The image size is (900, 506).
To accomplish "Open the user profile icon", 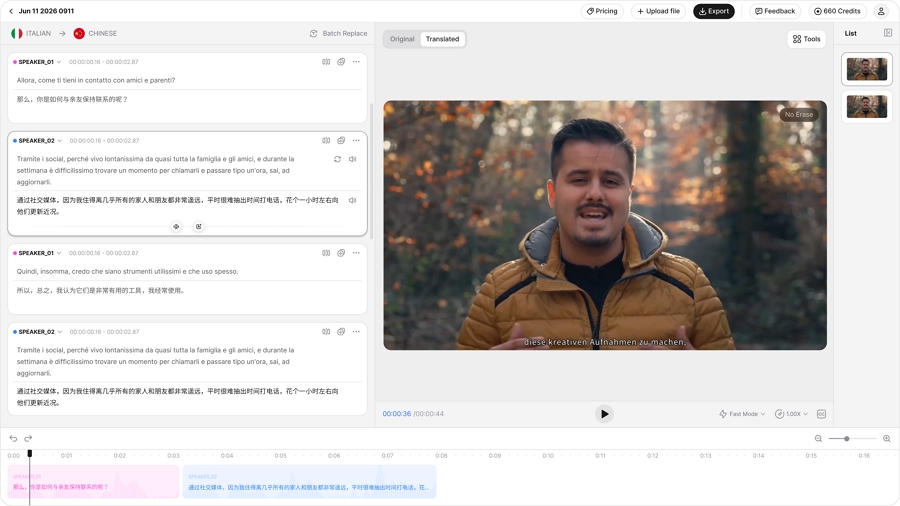I will 880,11.
